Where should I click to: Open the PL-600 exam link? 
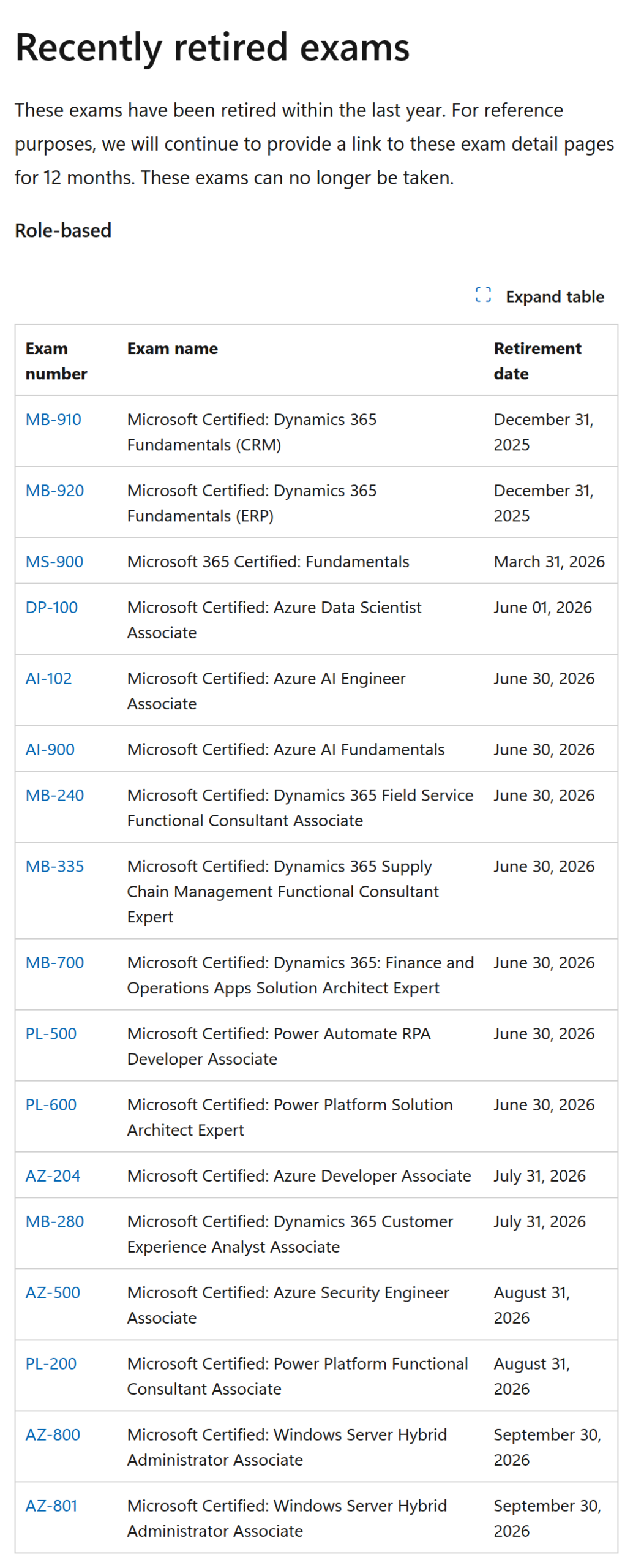tap(51, 1104)
